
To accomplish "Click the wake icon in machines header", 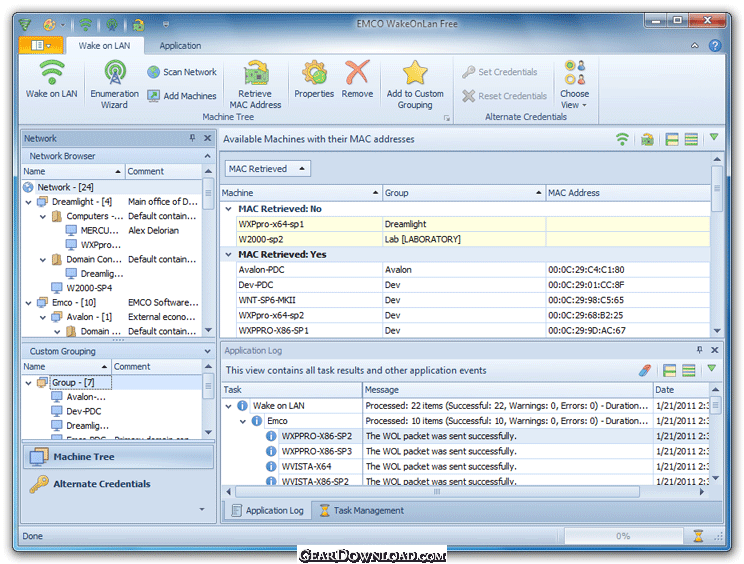I will pos(622,139).
